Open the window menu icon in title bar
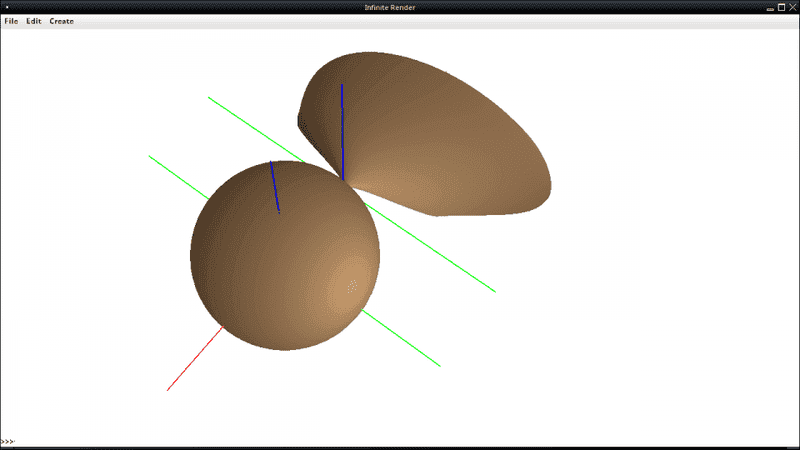The image size is (800, 450). pyautogui.click(x=7, y=7)
